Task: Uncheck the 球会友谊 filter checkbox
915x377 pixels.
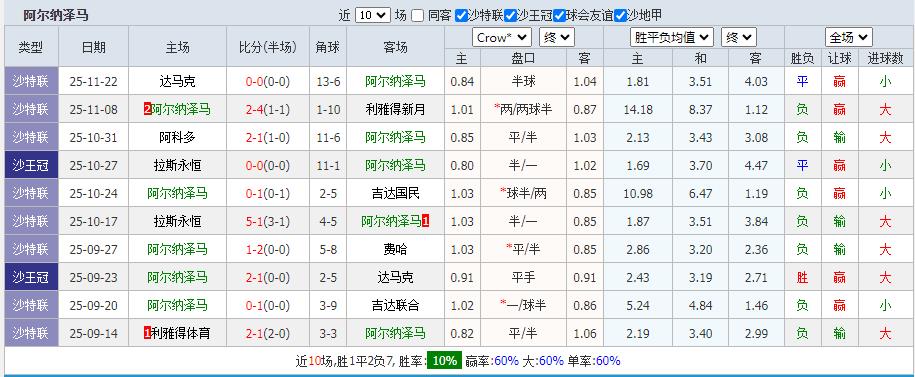Action: click(559, 15)
